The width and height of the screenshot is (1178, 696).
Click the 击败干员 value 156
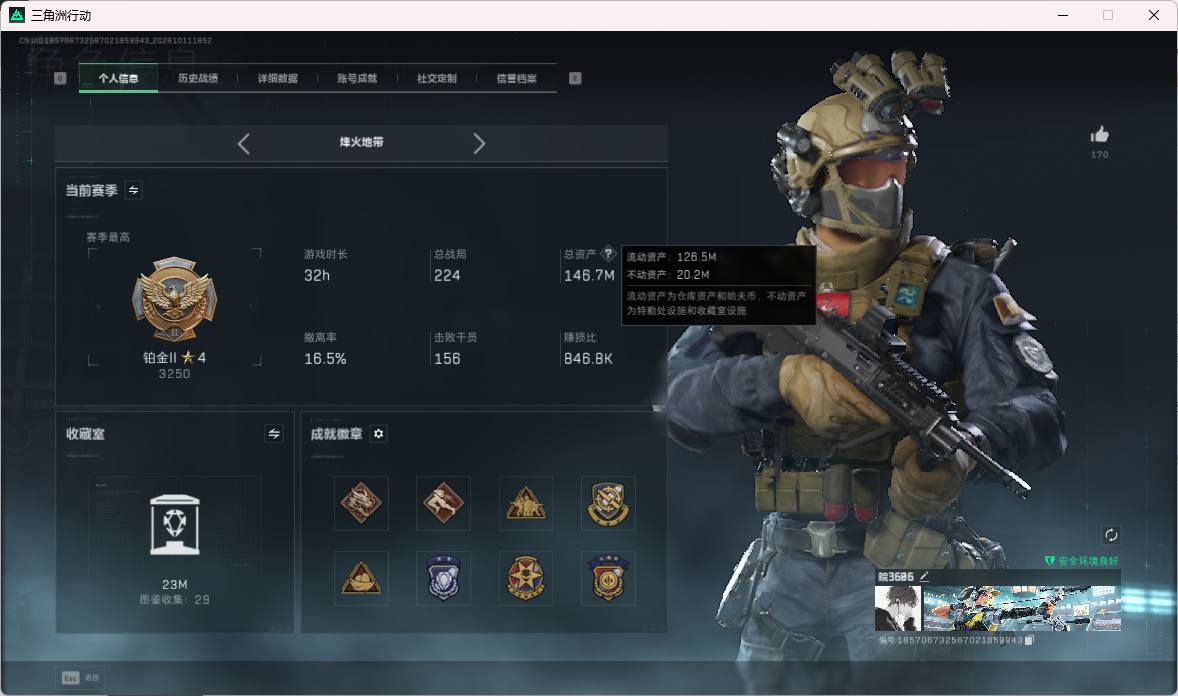tap(447, 359)
